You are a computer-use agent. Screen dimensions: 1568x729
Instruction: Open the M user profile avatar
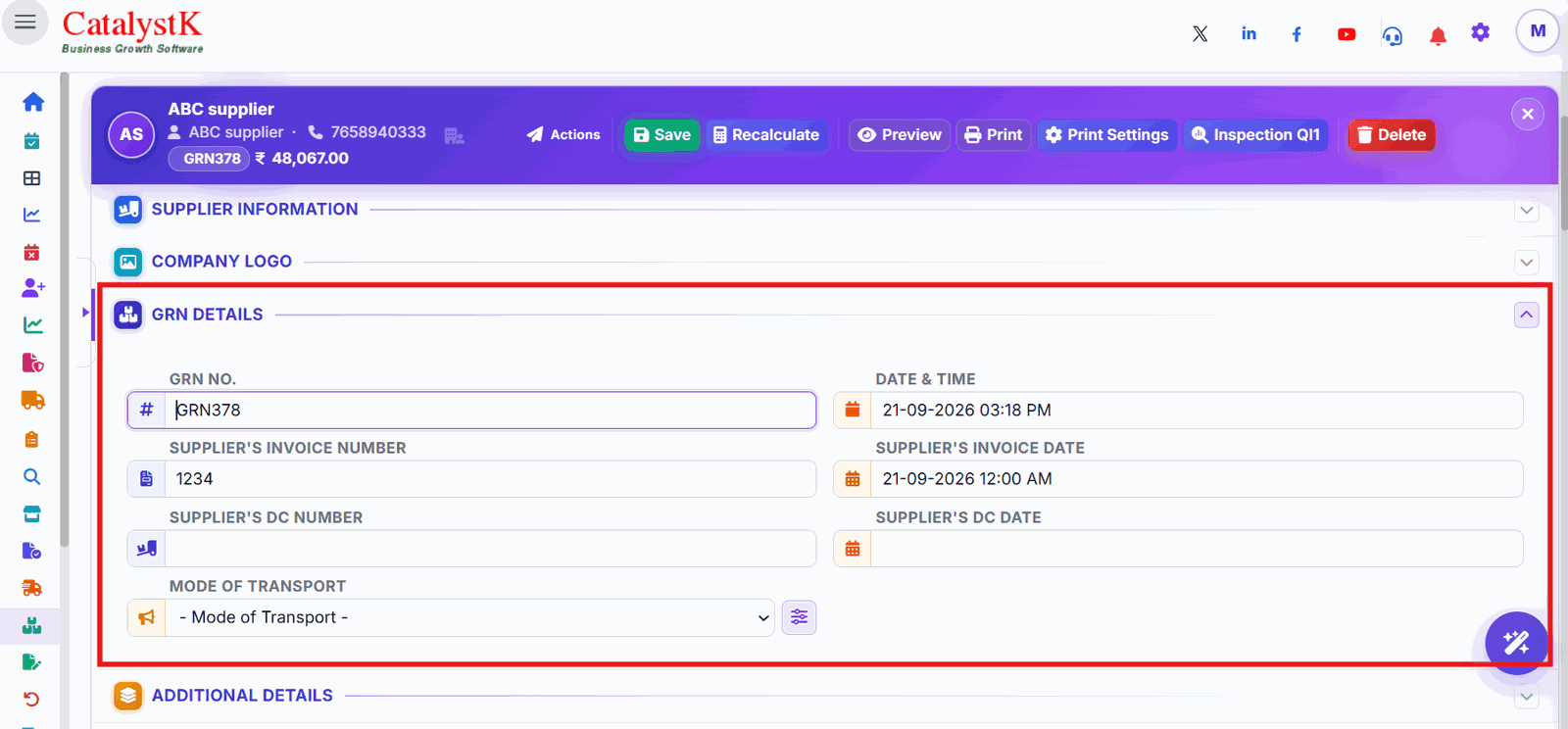tap(1538, 31)
